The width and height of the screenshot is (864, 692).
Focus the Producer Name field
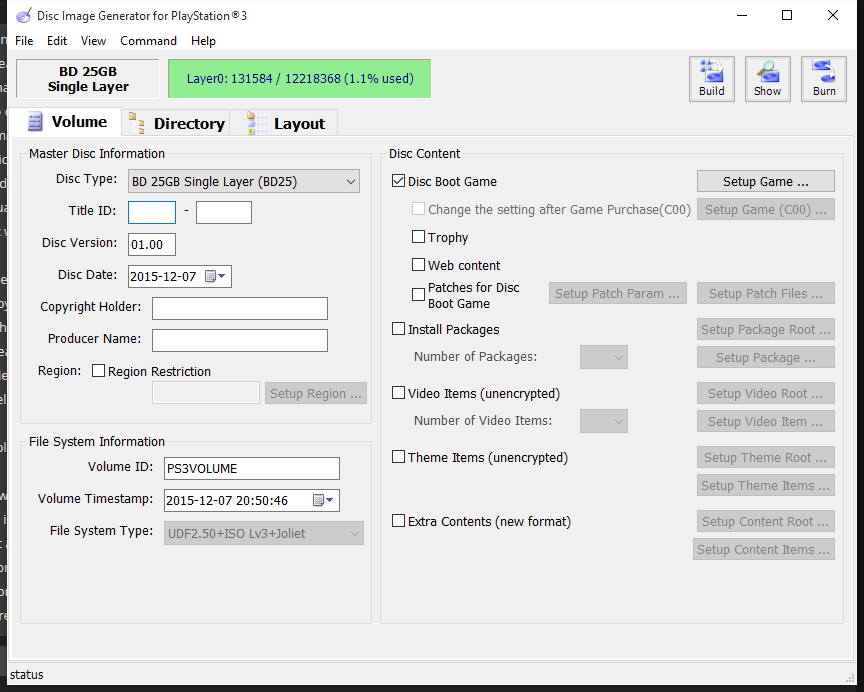pyautogui.click(x=240, y=340)
